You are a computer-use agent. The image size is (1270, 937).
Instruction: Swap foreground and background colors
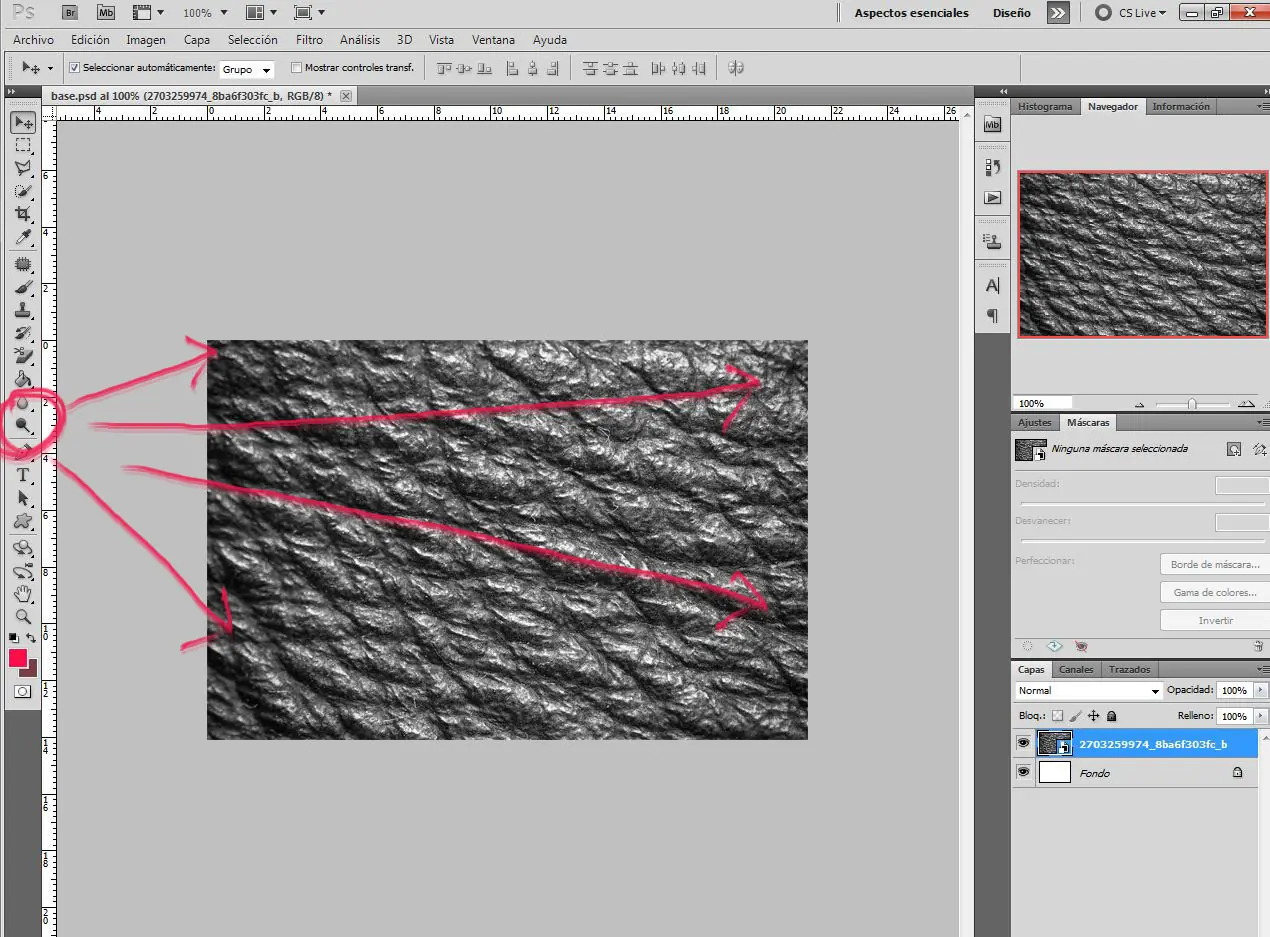coord(31,638)
